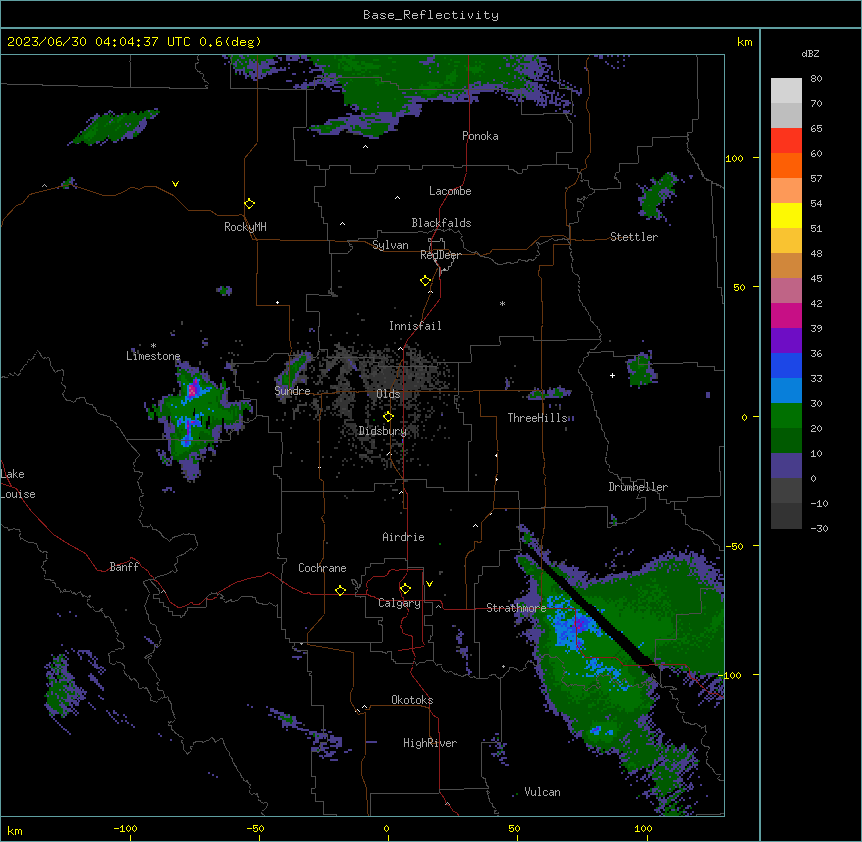Viewport: 862px width, 842px height.
Task: Select the blue 33 dBZ legend swatch
Action: tap(786, 365)
